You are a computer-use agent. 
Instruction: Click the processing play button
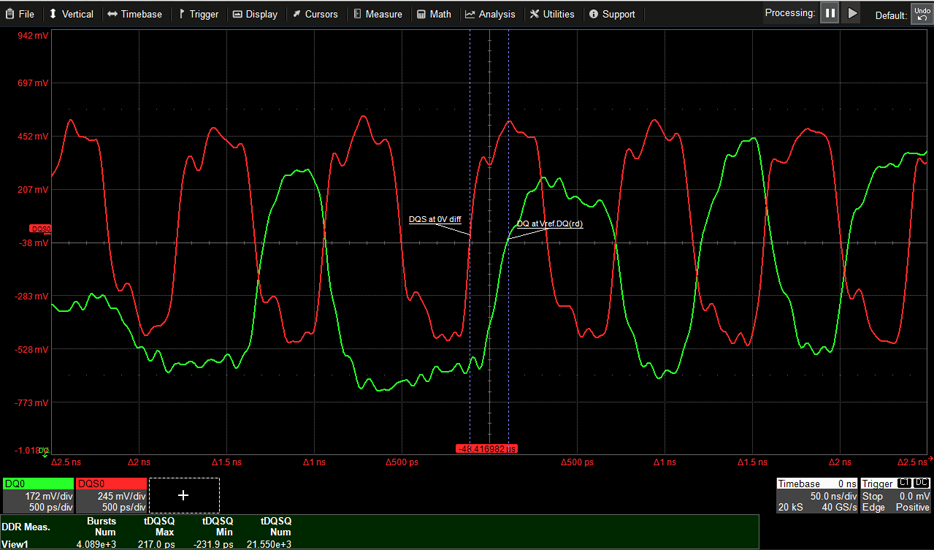pos(852,13)
